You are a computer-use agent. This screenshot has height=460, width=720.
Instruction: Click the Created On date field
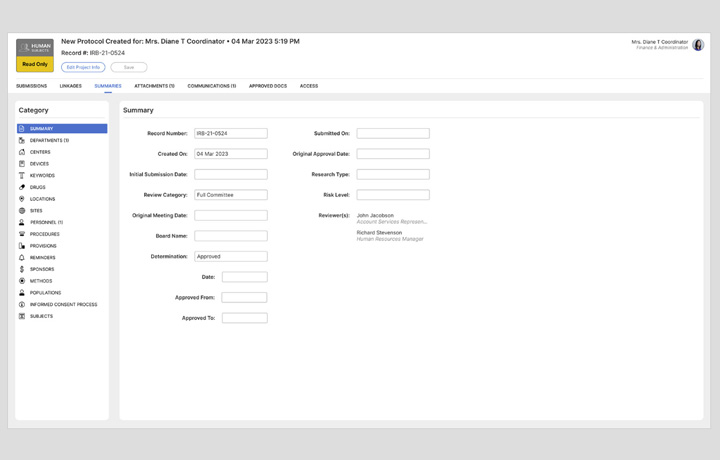tap(231, 154)
